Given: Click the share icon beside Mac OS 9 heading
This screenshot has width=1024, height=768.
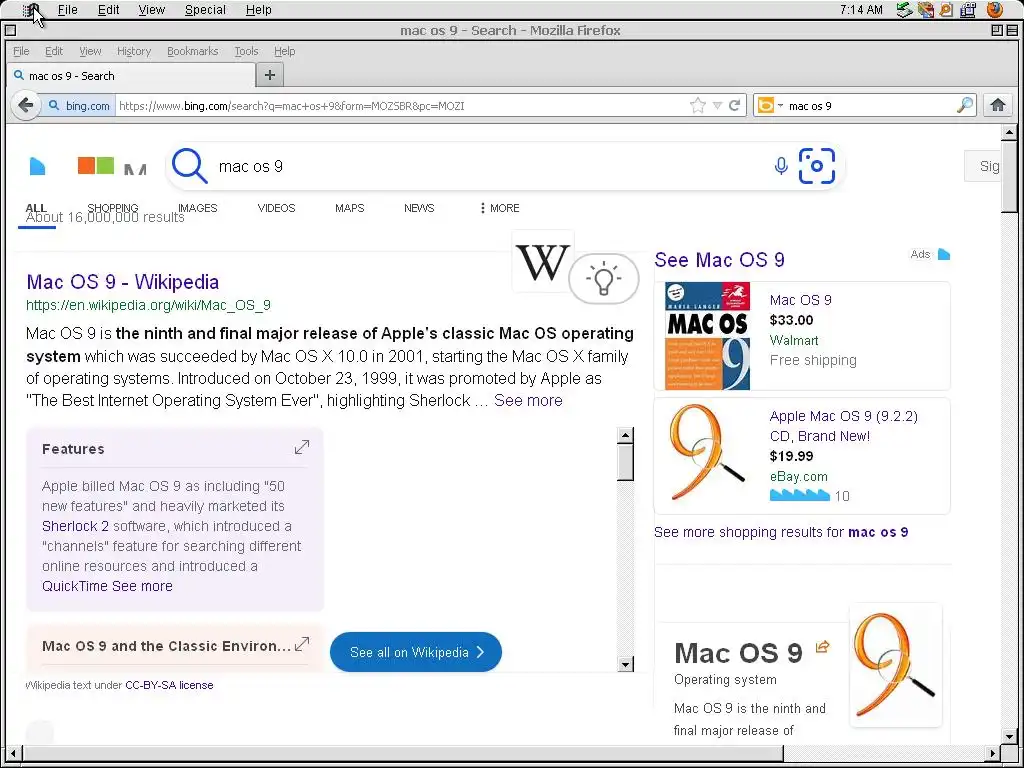Looking at the screenshot, I should click(822, 647).
